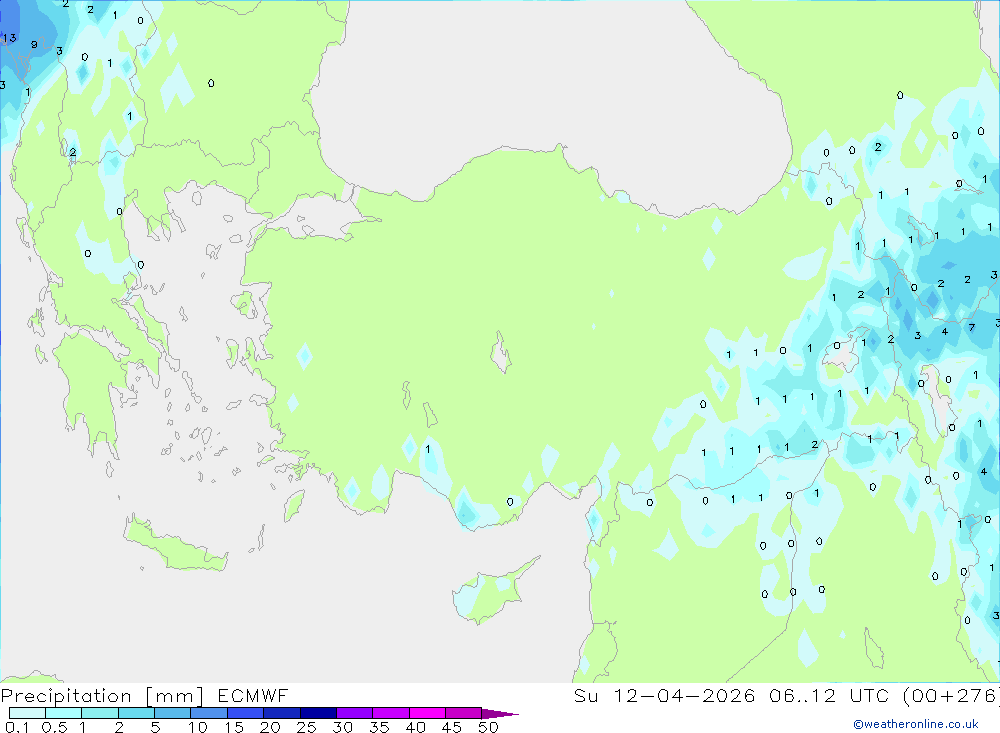The height and width of the screenshot is (733, 1000).
Task: Click the date '12-04-2026' in the footer
Action: click(684, 695)
